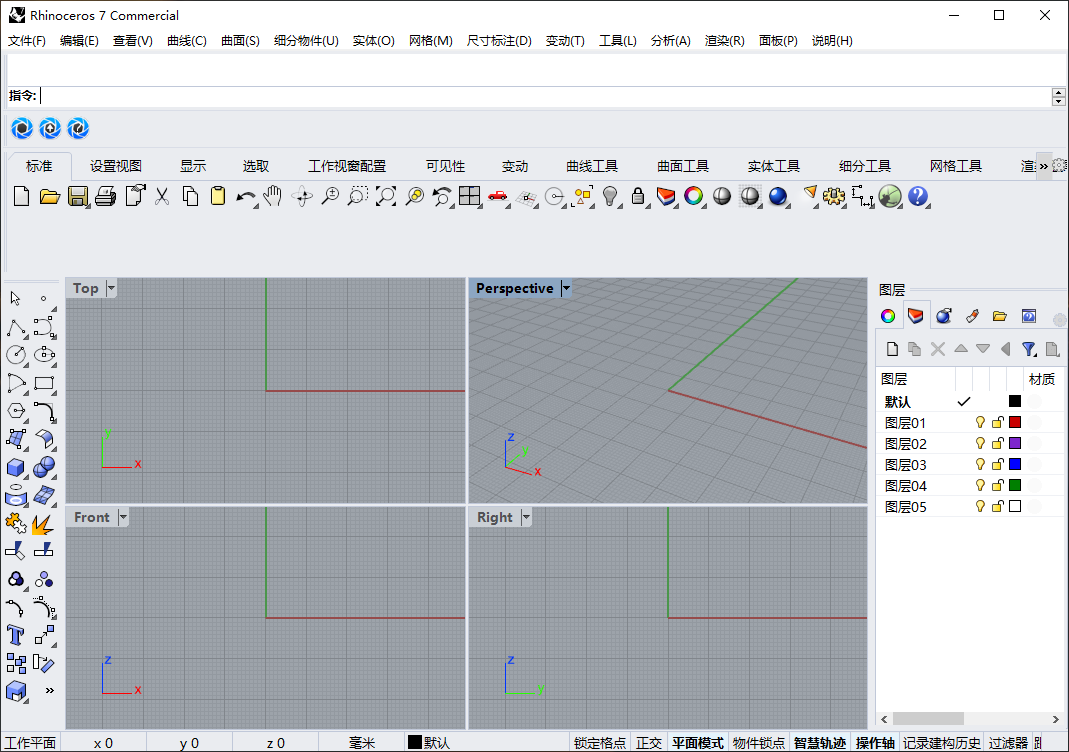
Task: Toggle Osnap (物件锁点) in status bar
Action: (x=758, y=742)
